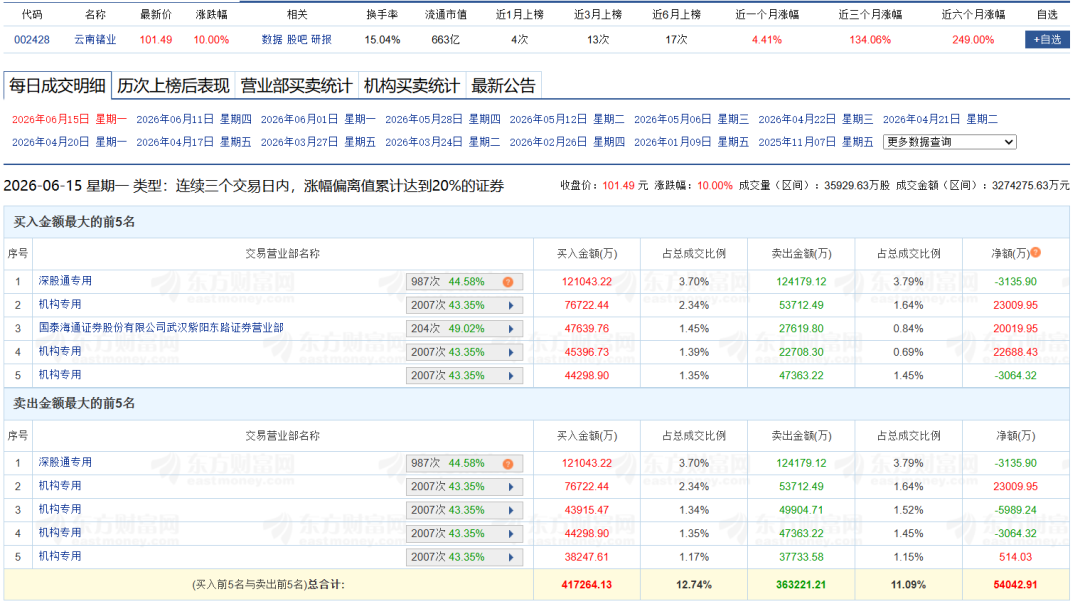Viewport: 1080px width, 604px height.
Task: Open the 更多数据查询 dropdown
Action: coord(950,142)
